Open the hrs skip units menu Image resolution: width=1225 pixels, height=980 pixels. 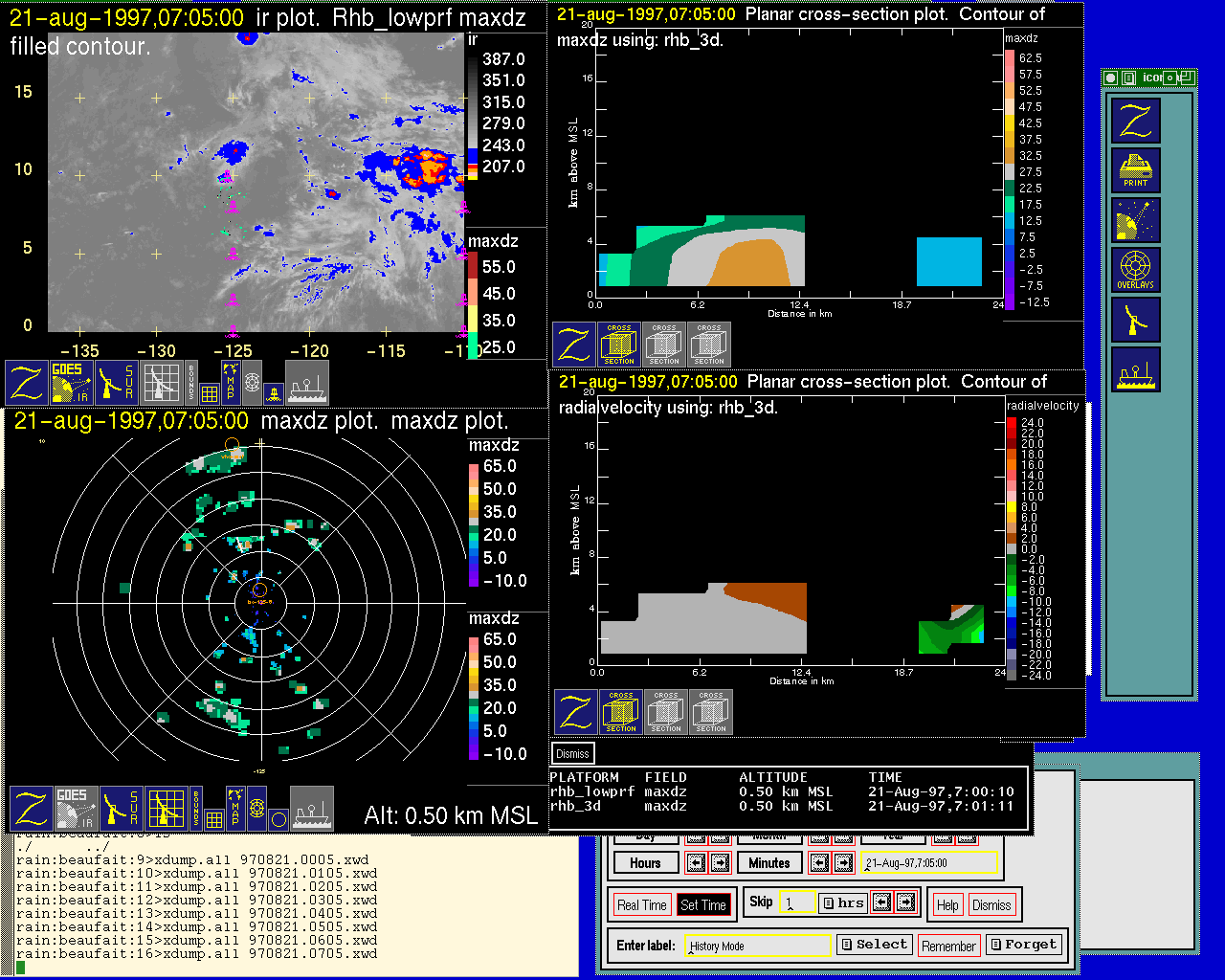(x=842, y=902)
